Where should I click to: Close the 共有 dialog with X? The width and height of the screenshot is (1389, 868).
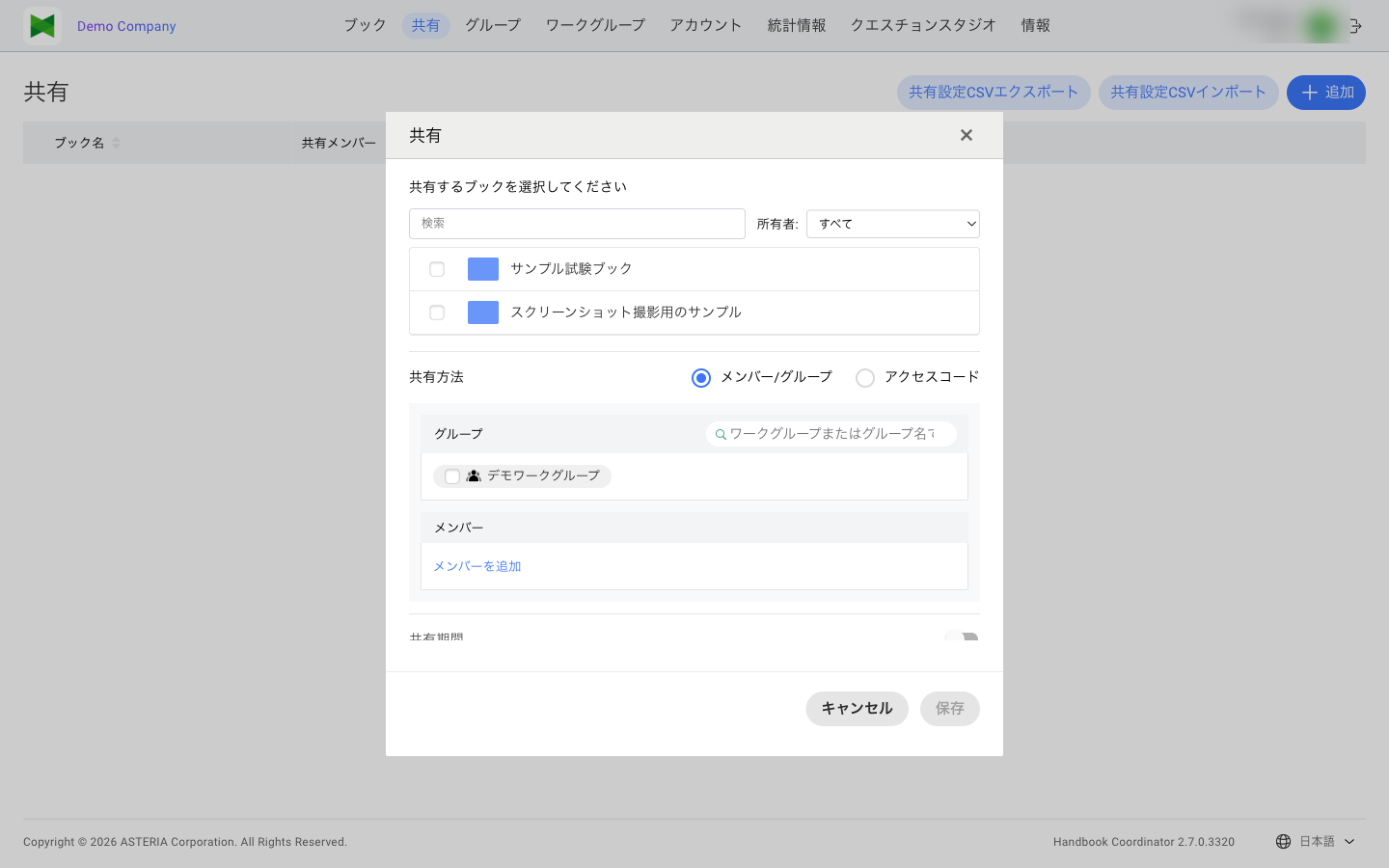coord(967,135)
